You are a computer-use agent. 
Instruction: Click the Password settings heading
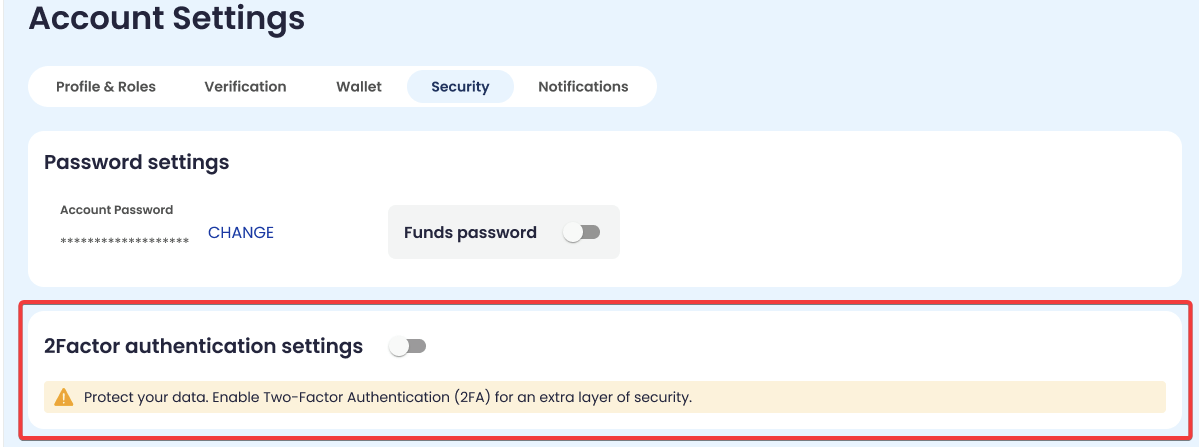(137, 162)
